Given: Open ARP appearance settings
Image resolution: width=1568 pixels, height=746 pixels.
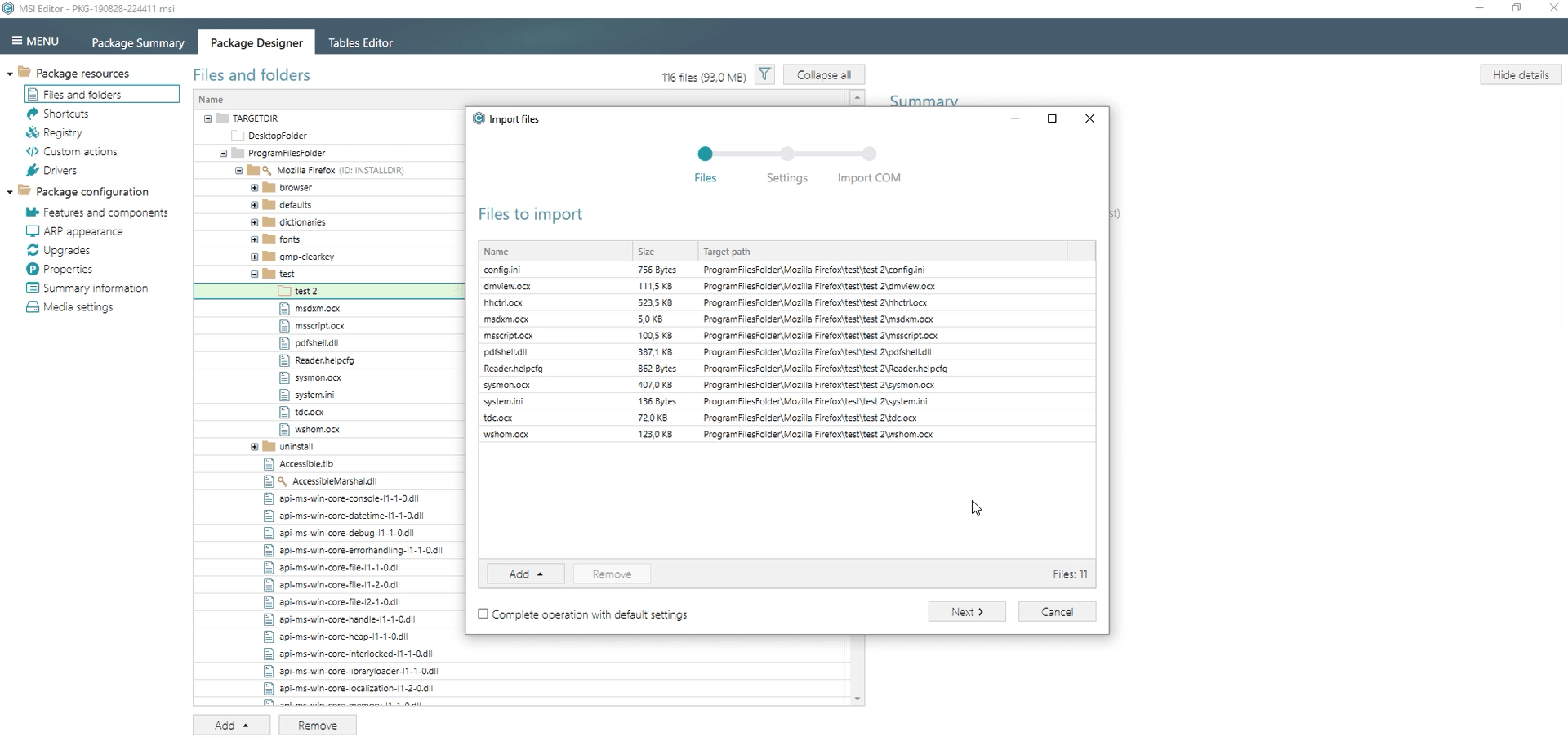Looking at the screenshot, I should [82, 231].
